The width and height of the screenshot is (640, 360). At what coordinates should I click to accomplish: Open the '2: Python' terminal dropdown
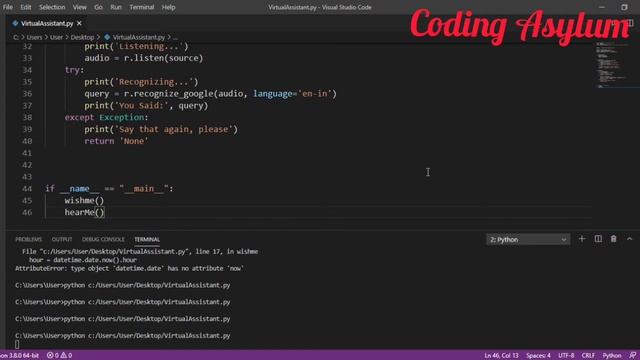(x=528, y=240)
